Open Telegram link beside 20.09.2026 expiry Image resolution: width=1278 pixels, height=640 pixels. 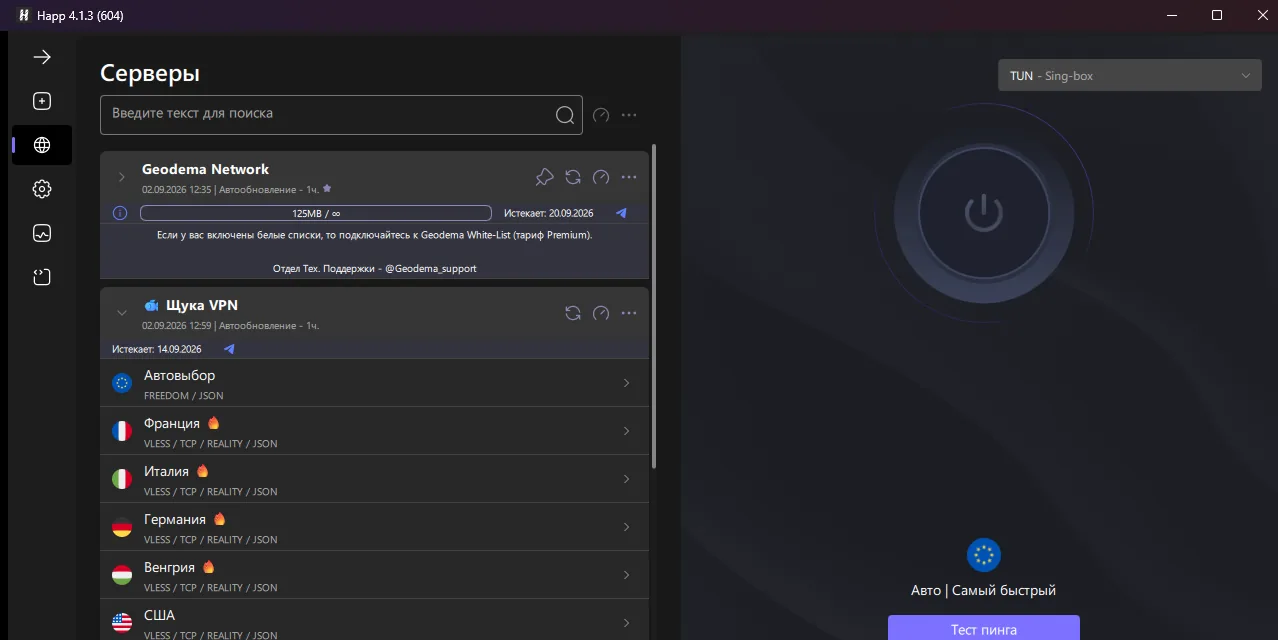[621, 213]
